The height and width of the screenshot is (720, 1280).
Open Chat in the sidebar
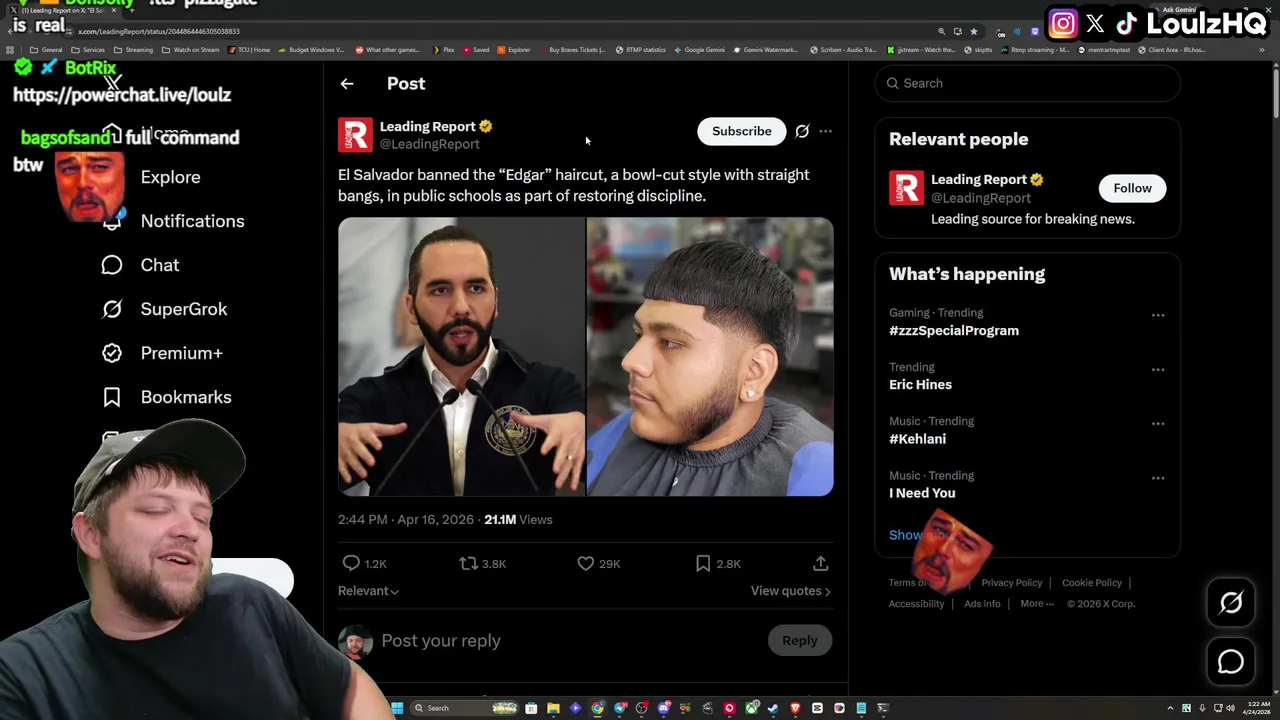160,265
